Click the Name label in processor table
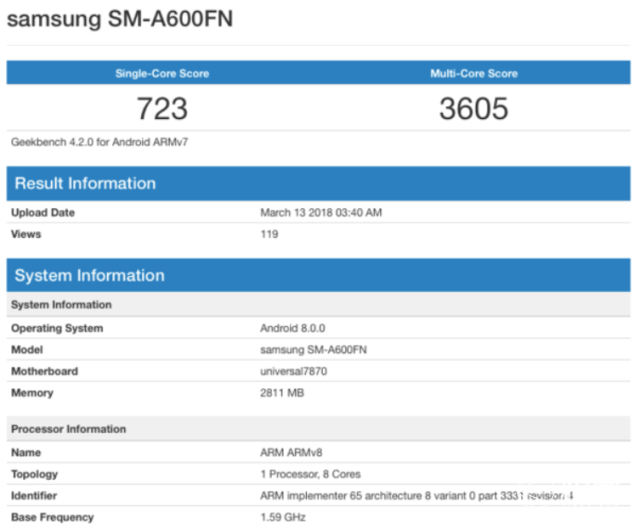Viewport: 640px width, 530px height. [x=26, y=452]
